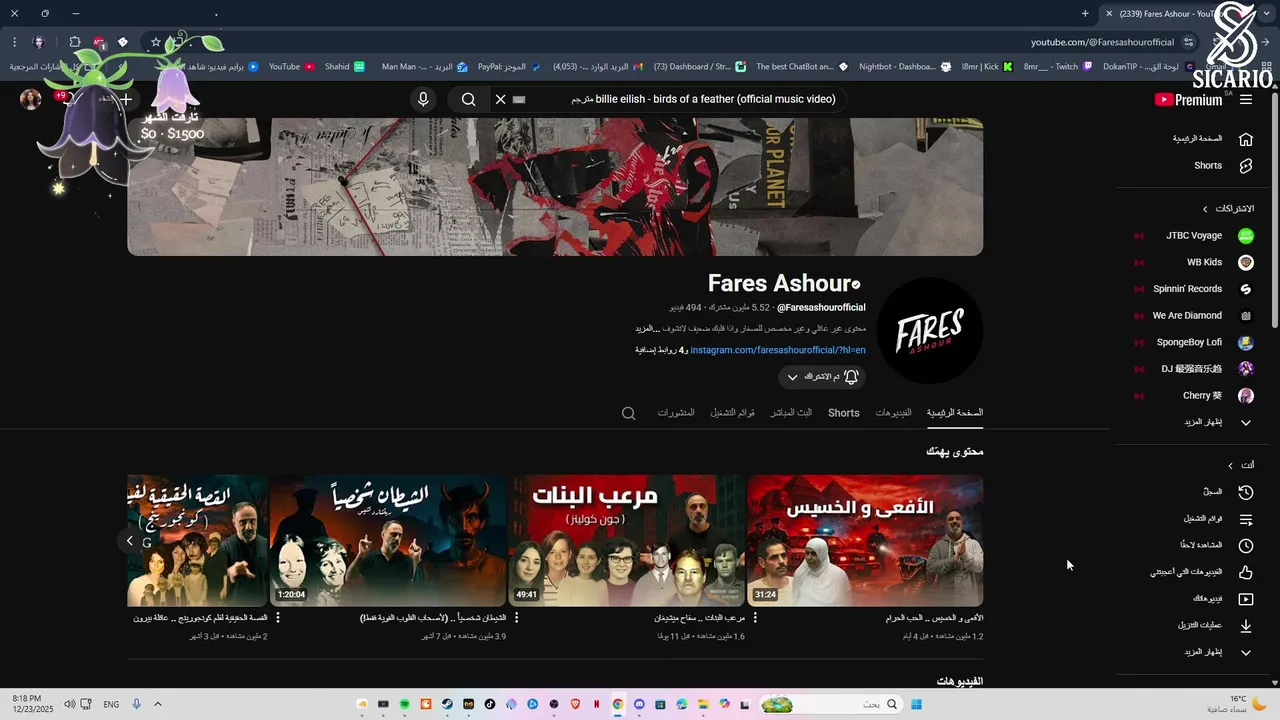
Task: Switch to the الفيديوهات channel tab
Action: click(893, 413)
